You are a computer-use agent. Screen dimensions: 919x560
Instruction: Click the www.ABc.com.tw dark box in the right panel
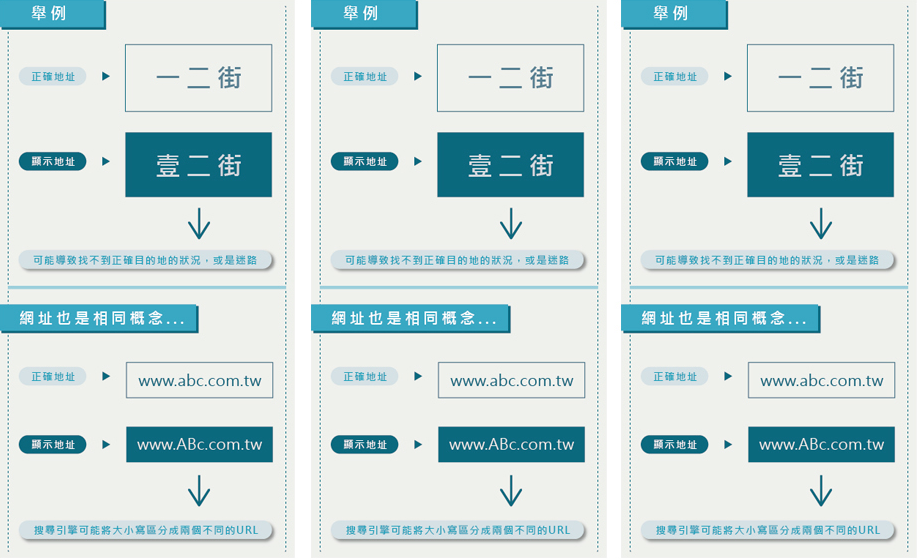821,444
